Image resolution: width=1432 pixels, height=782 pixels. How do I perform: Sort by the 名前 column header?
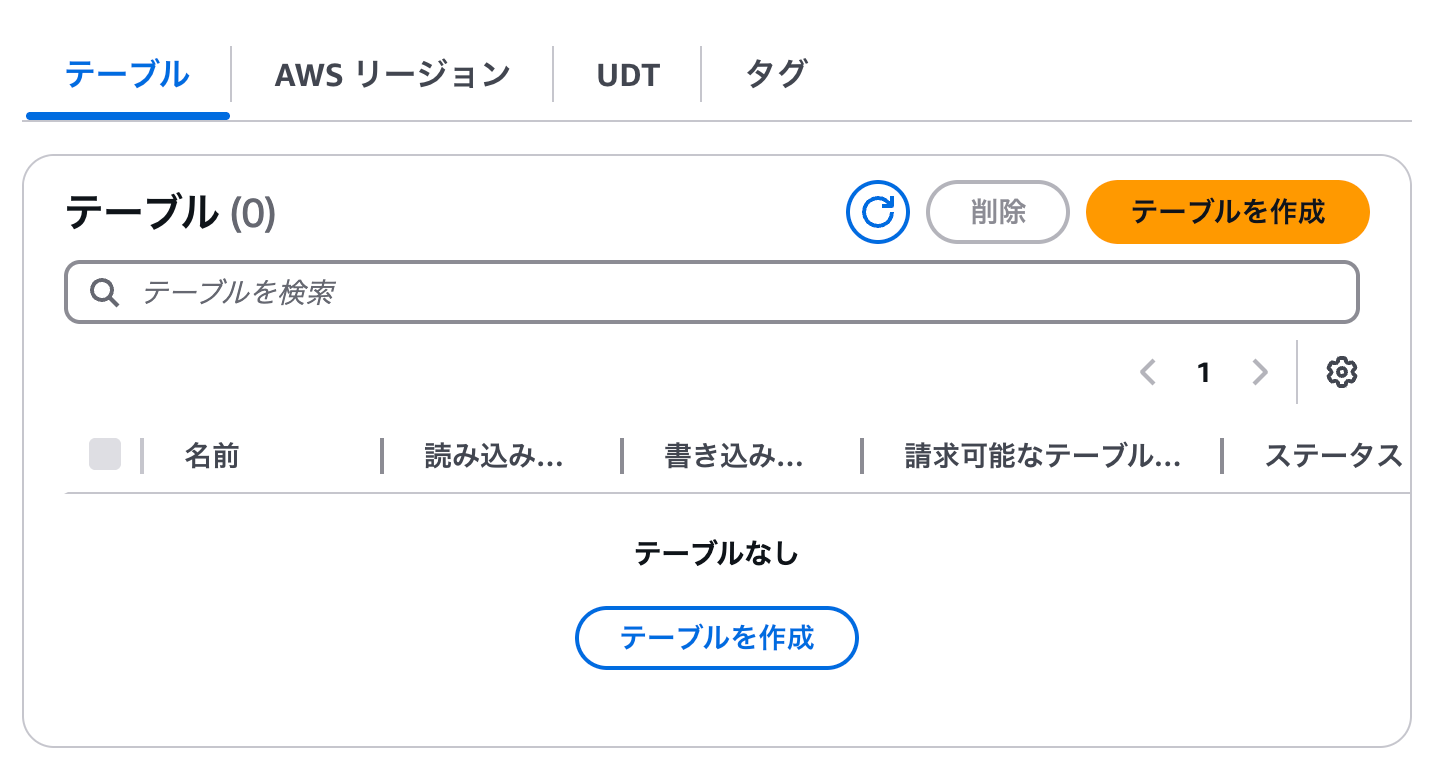[x=211, y=457]
